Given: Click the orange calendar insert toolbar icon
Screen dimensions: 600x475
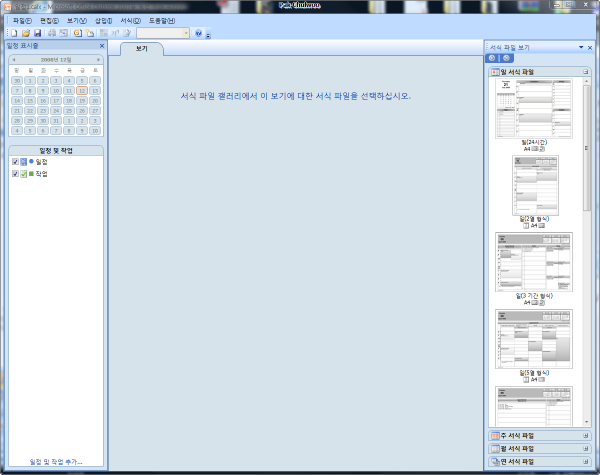Looking at the screenshot, I should (78, 33).
